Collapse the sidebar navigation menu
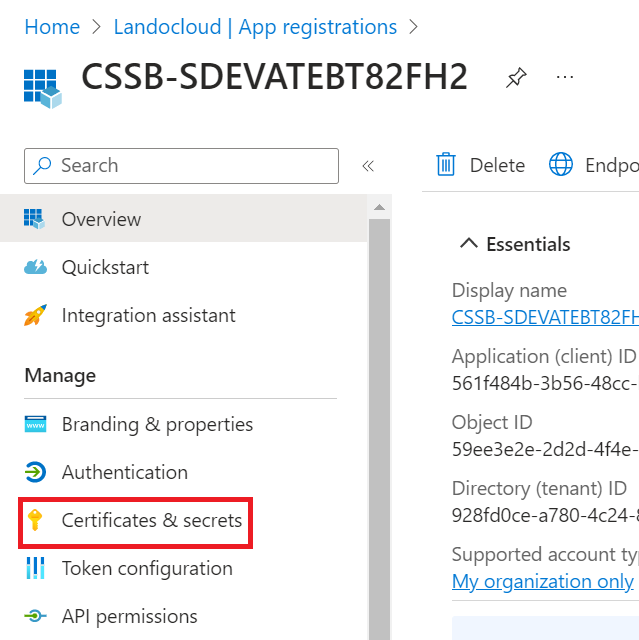This screenshot has width=639, height=640. click(x=368, y=166)
